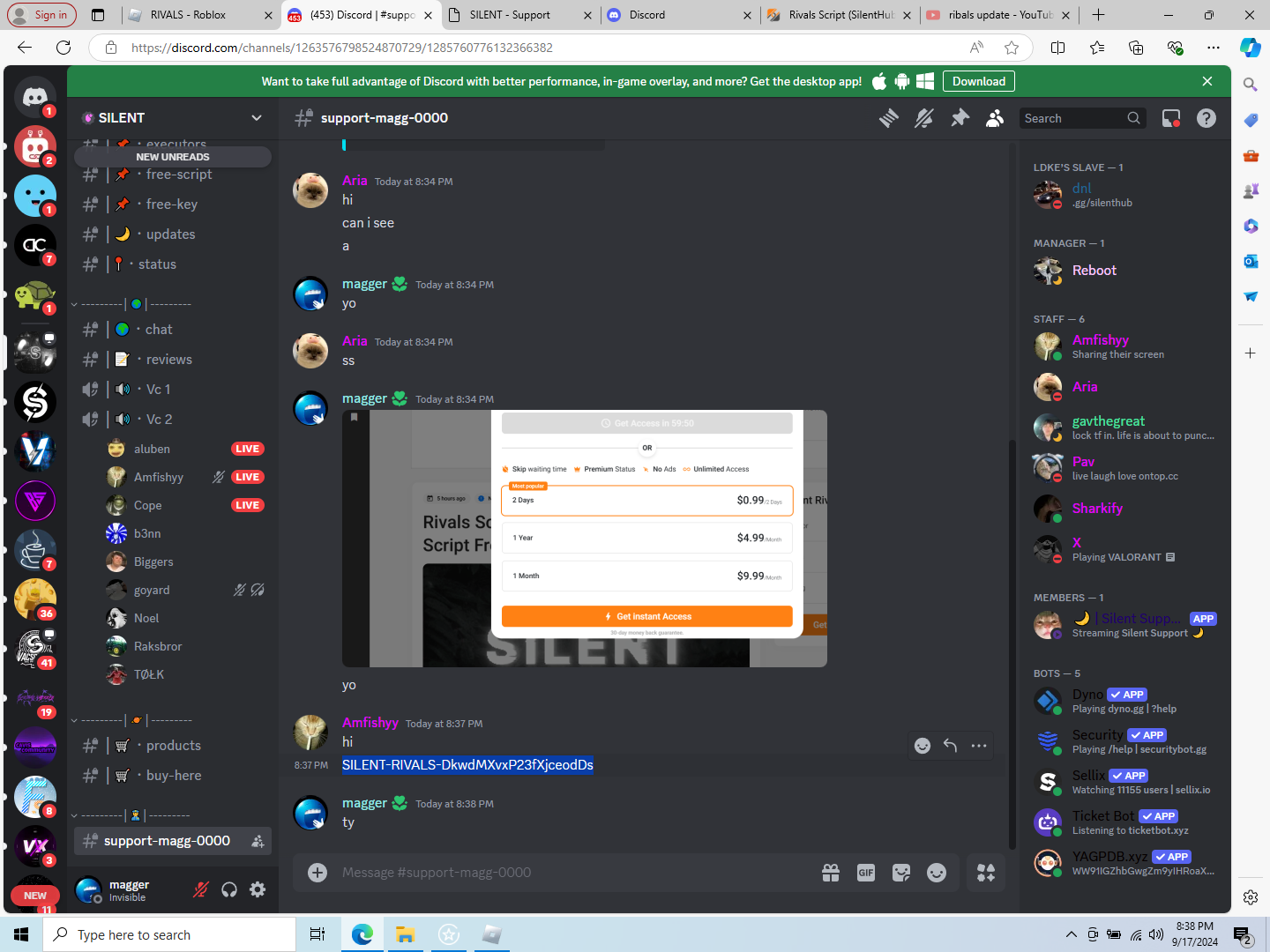Reply to Amfishyy's message arrow icon
This screenshot has height=952, width=1270.
[951, 746]
